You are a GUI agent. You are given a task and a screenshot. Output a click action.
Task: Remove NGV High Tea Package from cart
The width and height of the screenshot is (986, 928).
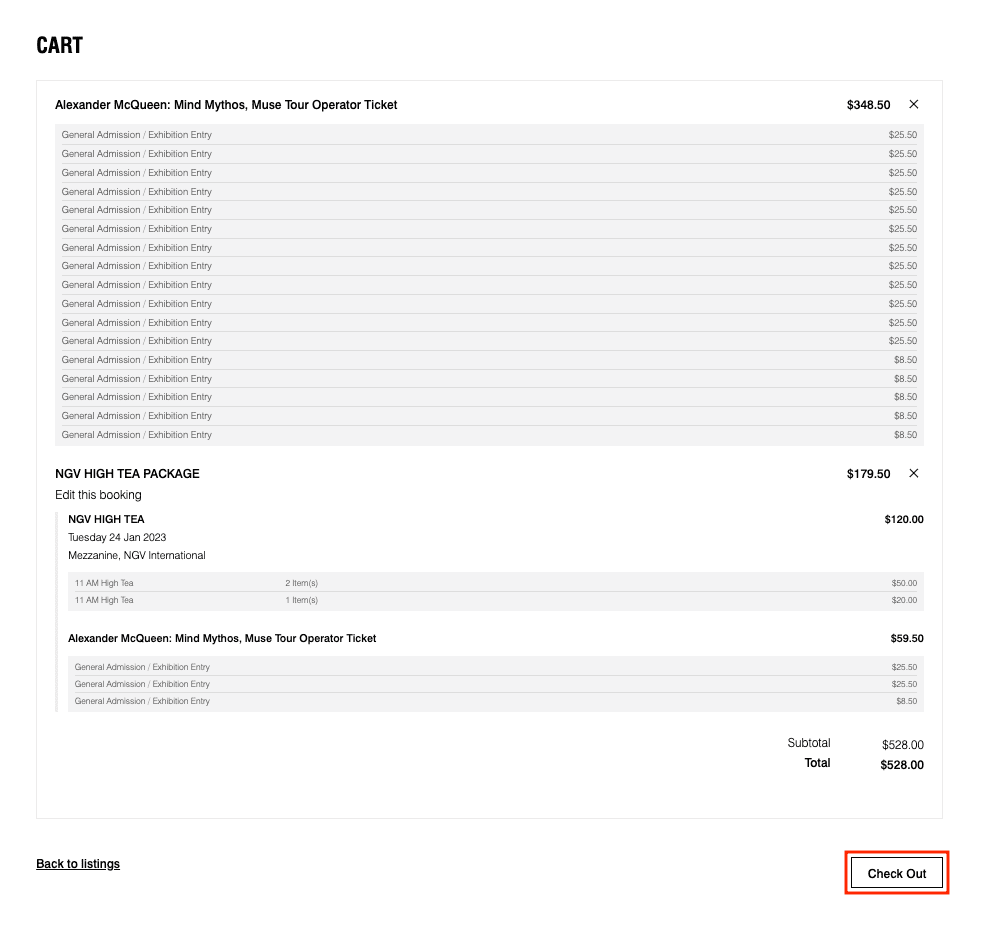913,473
